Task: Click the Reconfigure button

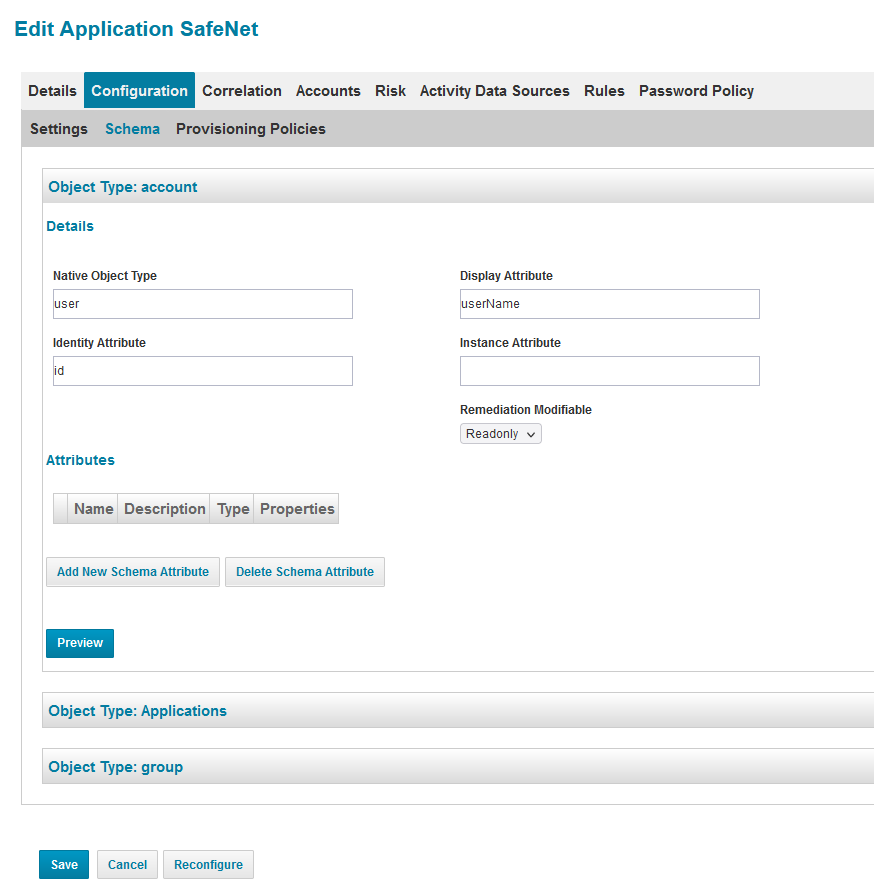Action: [x=208, y=864]
